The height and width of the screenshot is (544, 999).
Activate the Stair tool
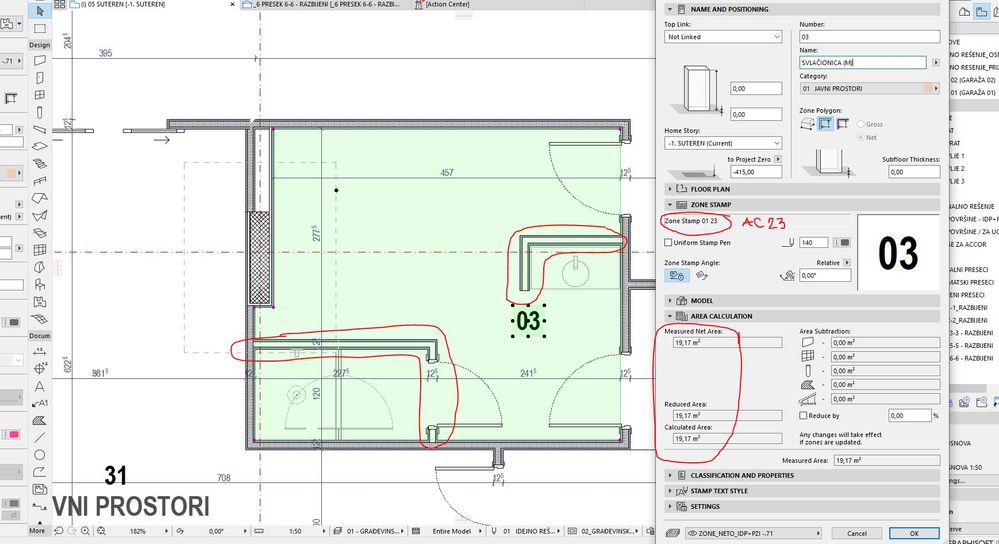(x=40, y=164)
